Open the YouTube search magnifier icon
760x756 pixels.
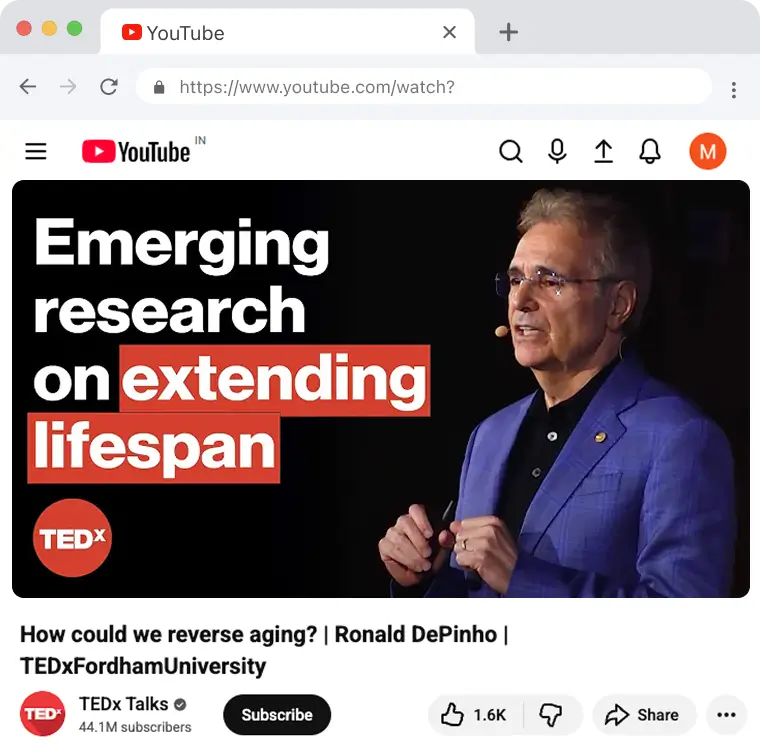tap(510, 152)
